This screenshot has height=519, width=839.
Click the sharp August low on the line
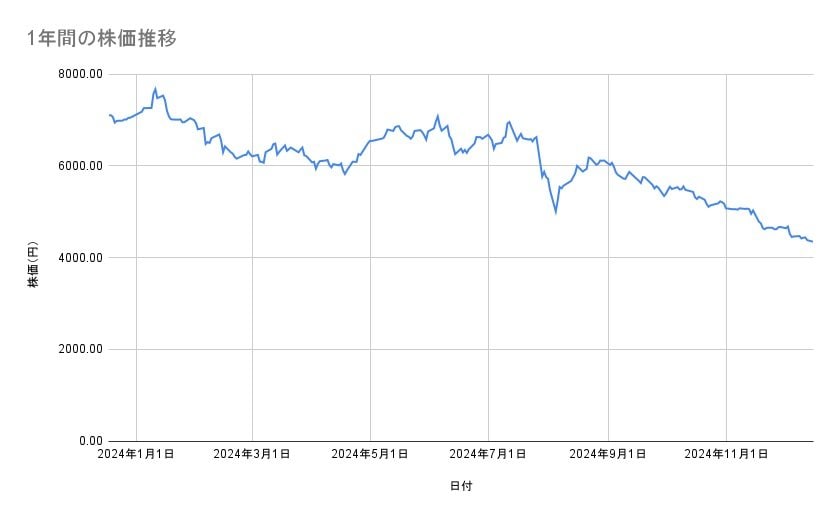[556, 212]
